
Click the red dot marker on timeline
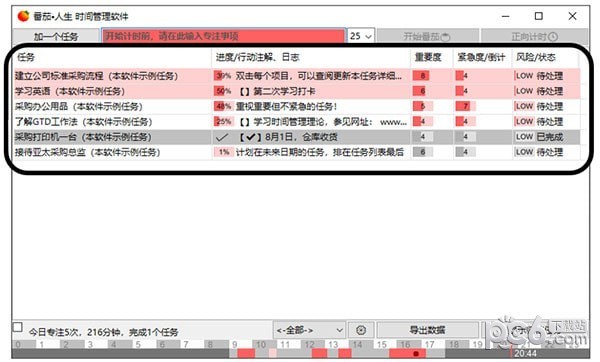click(416, 354)
